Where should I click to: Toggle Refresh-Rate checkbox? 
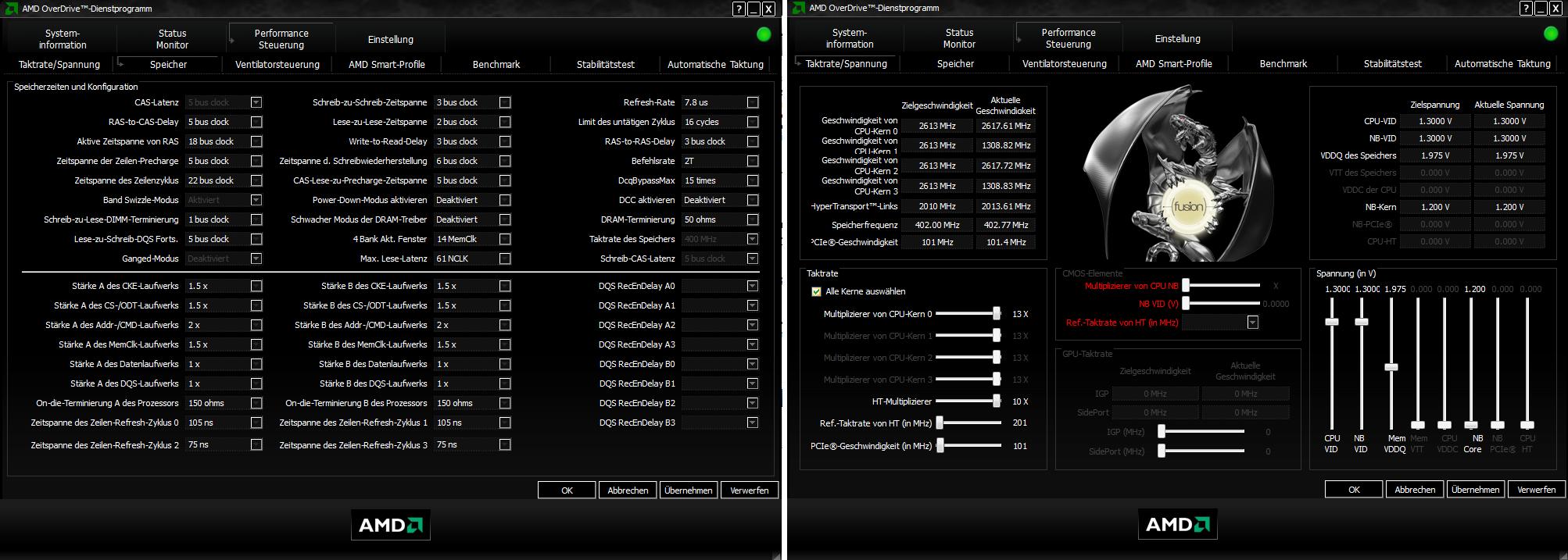753,102
